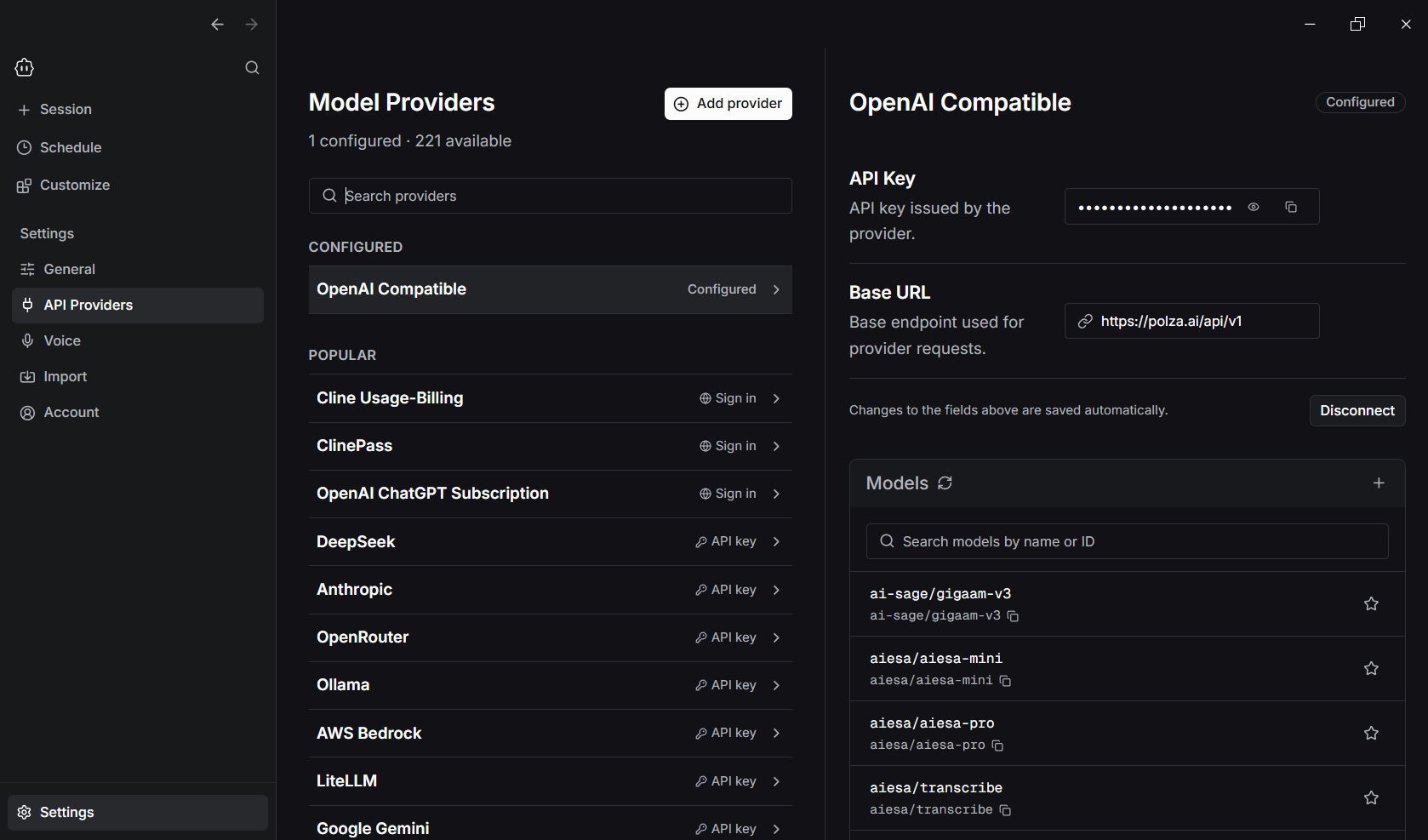Expand the Ollama provider row

pyautogui.click(x=550, y=685)
